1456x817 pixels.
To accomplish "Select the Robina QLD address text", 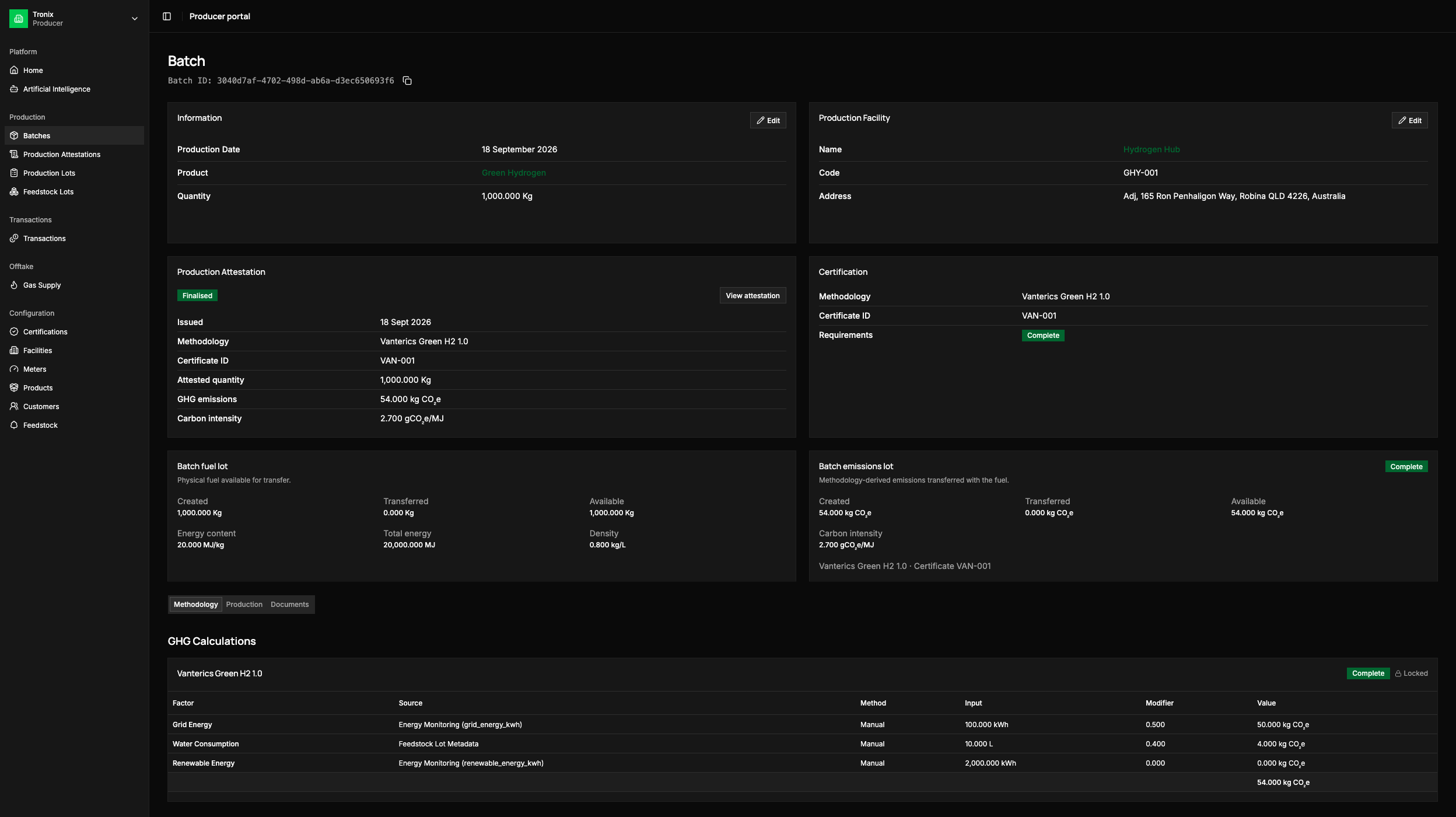I will 1234,196.
